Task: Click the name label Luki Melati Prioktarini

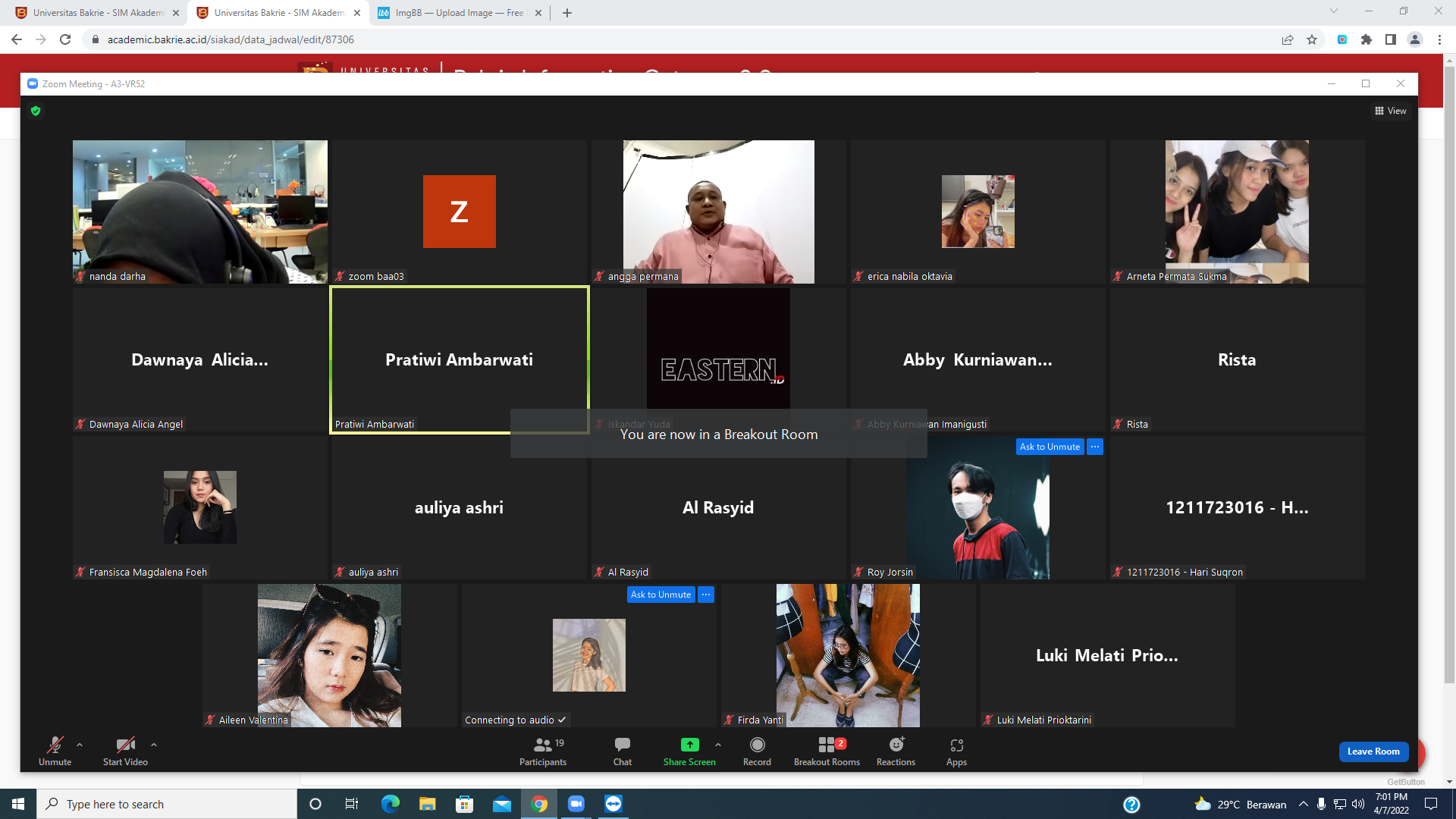Action: click(1043, 720)
